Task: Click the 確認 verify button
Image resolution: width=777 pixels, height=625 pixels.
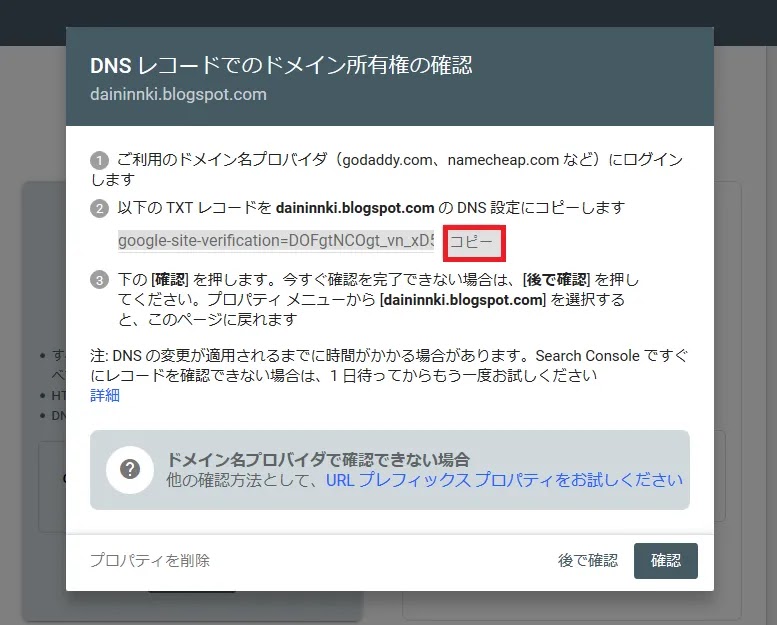Action: [666, 561]
